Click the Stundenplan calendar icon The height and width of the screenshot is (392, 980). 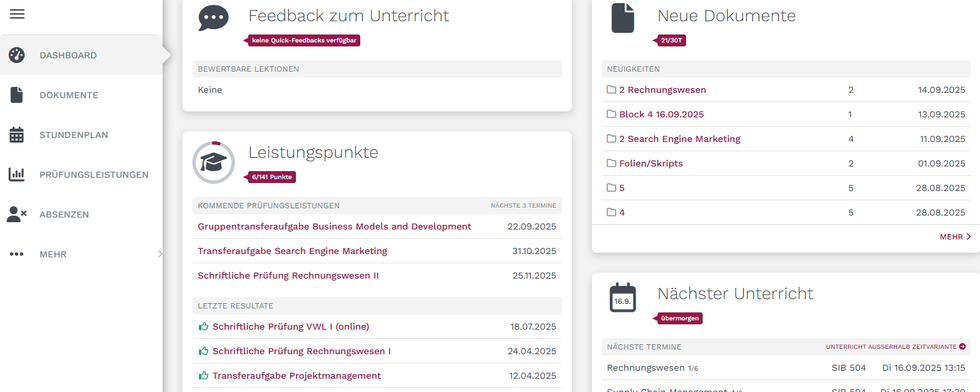pos(16,134)
